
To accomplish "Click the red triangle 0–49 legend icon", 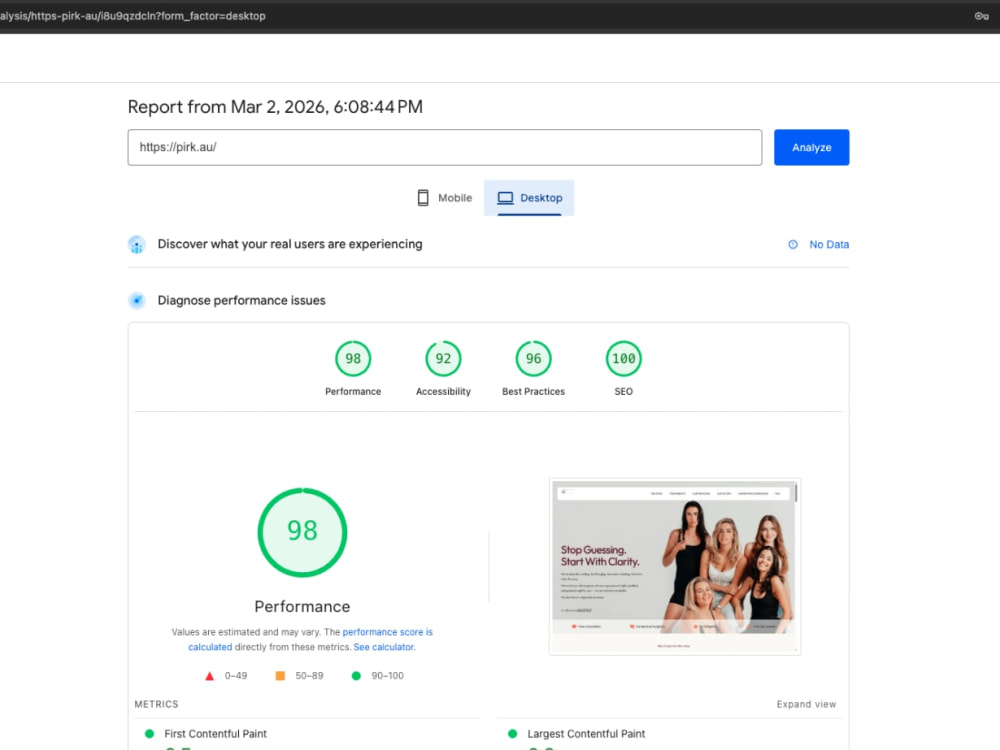I will click(209, 676).
